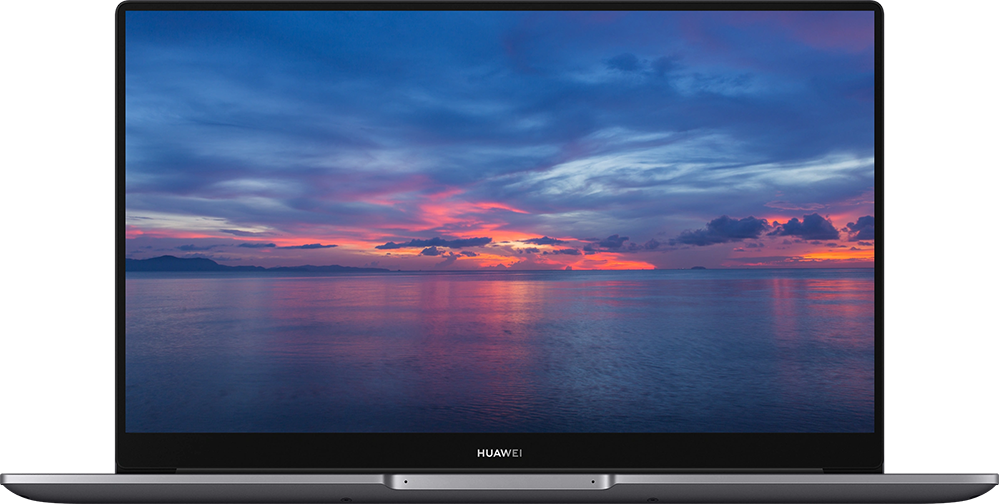Click the HUAWEI logo on bottom bezel
The image size is (999, 504).
tap(499, 453)
